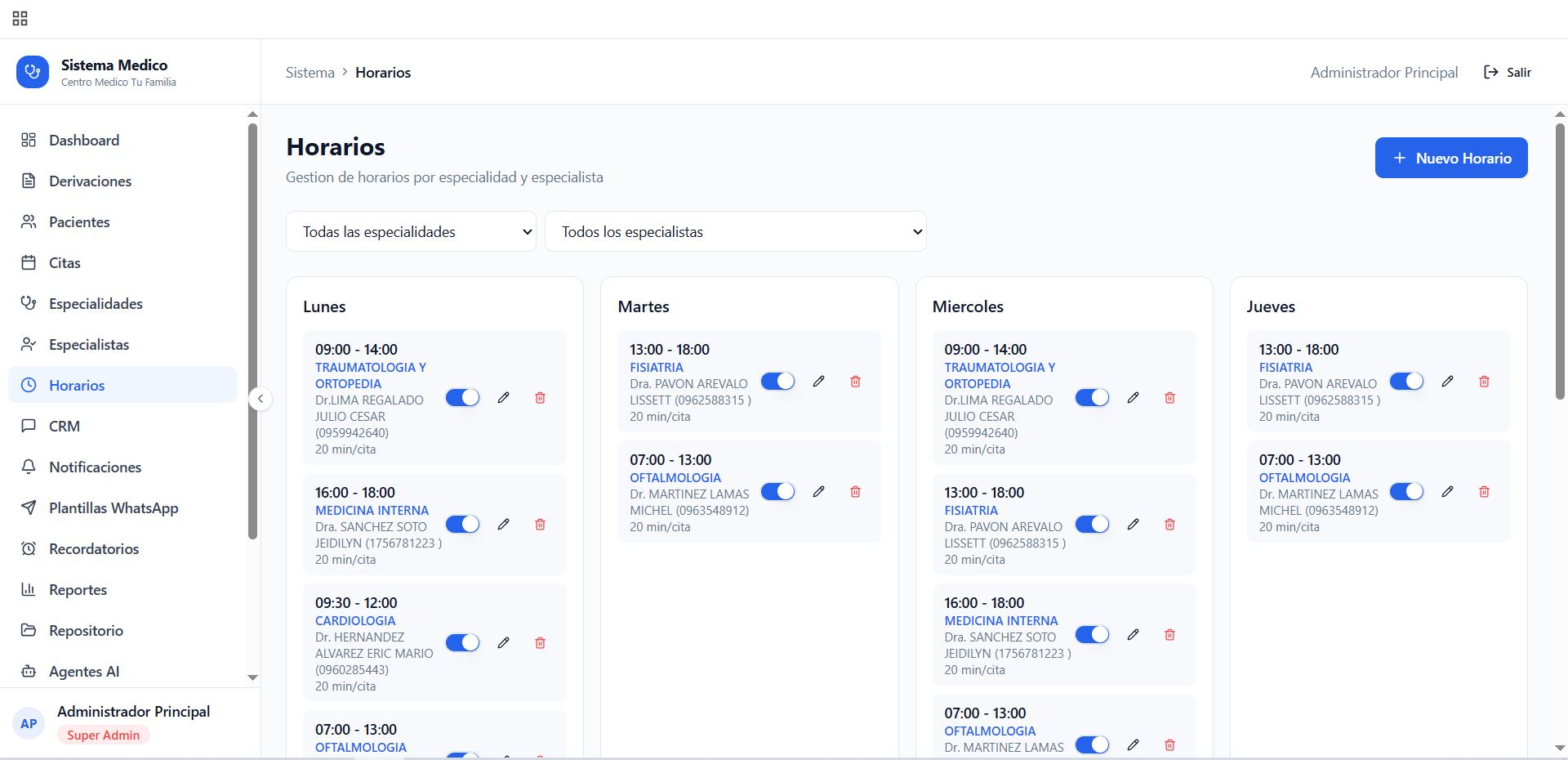
Task: Toggle off the Jueves Fisiatria schedule
Action: pos(1406,382)
